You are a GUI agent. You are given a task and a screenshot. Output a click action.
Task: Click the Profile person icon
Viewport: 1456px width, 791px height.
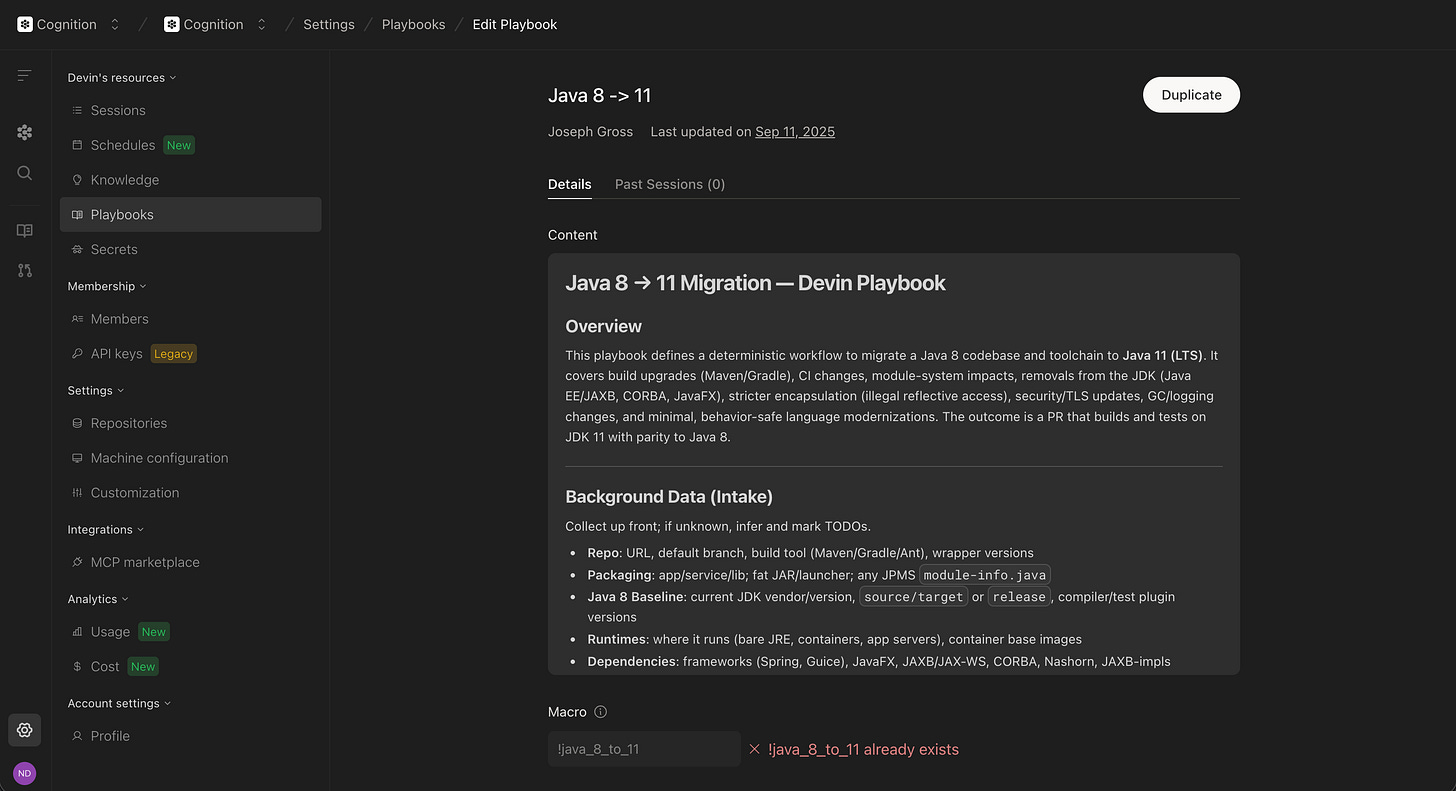pyautogui.click(x=77, y=736)
